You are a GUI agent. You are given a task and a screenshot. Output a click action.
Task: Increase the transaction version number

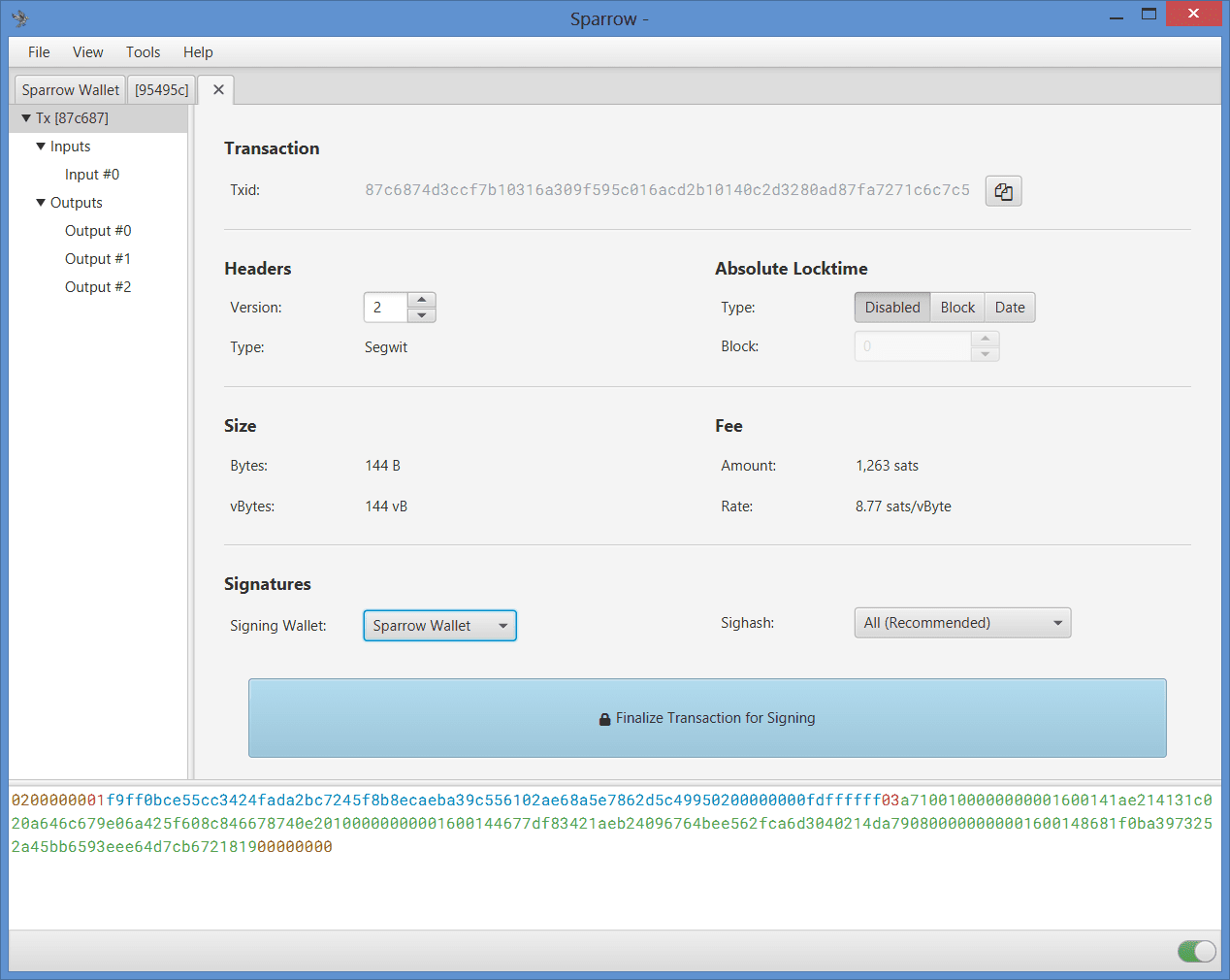[421, 300]
